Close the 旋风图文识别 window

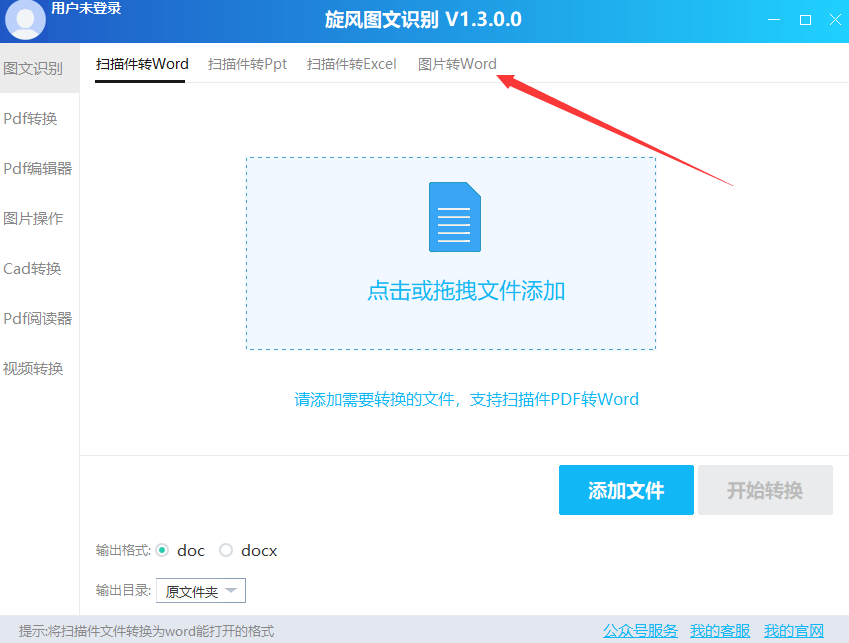point(835,20)
